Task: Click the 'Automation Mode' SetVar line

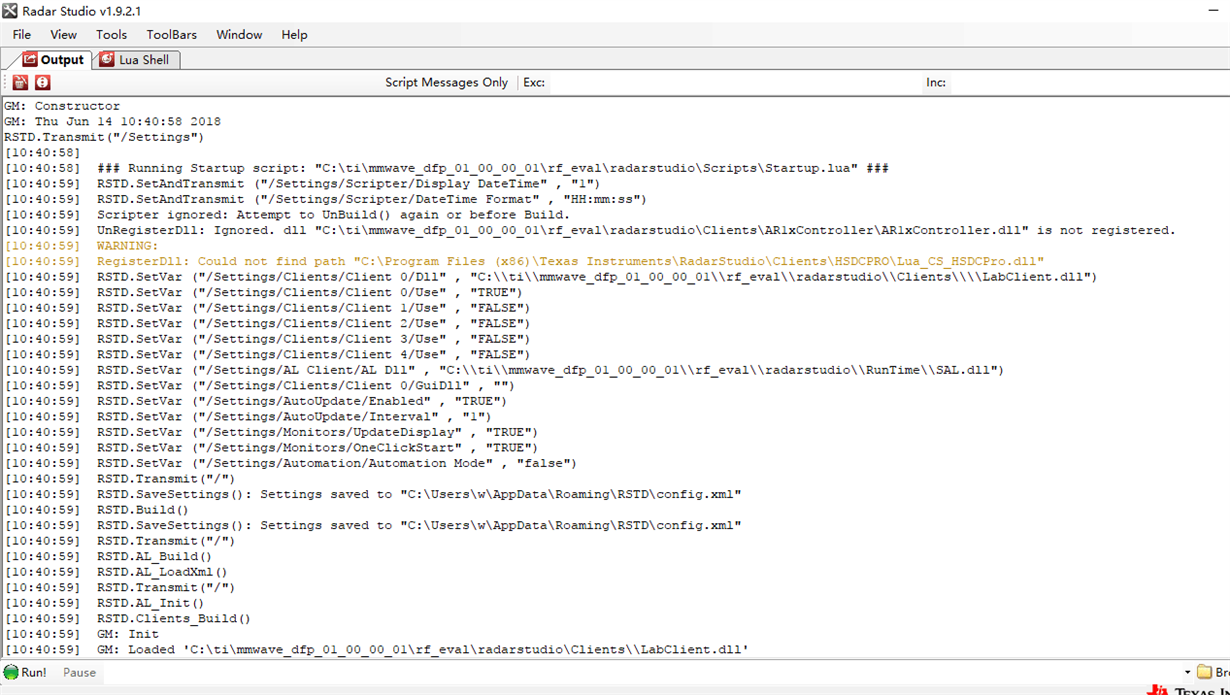Action: point(291,463)
